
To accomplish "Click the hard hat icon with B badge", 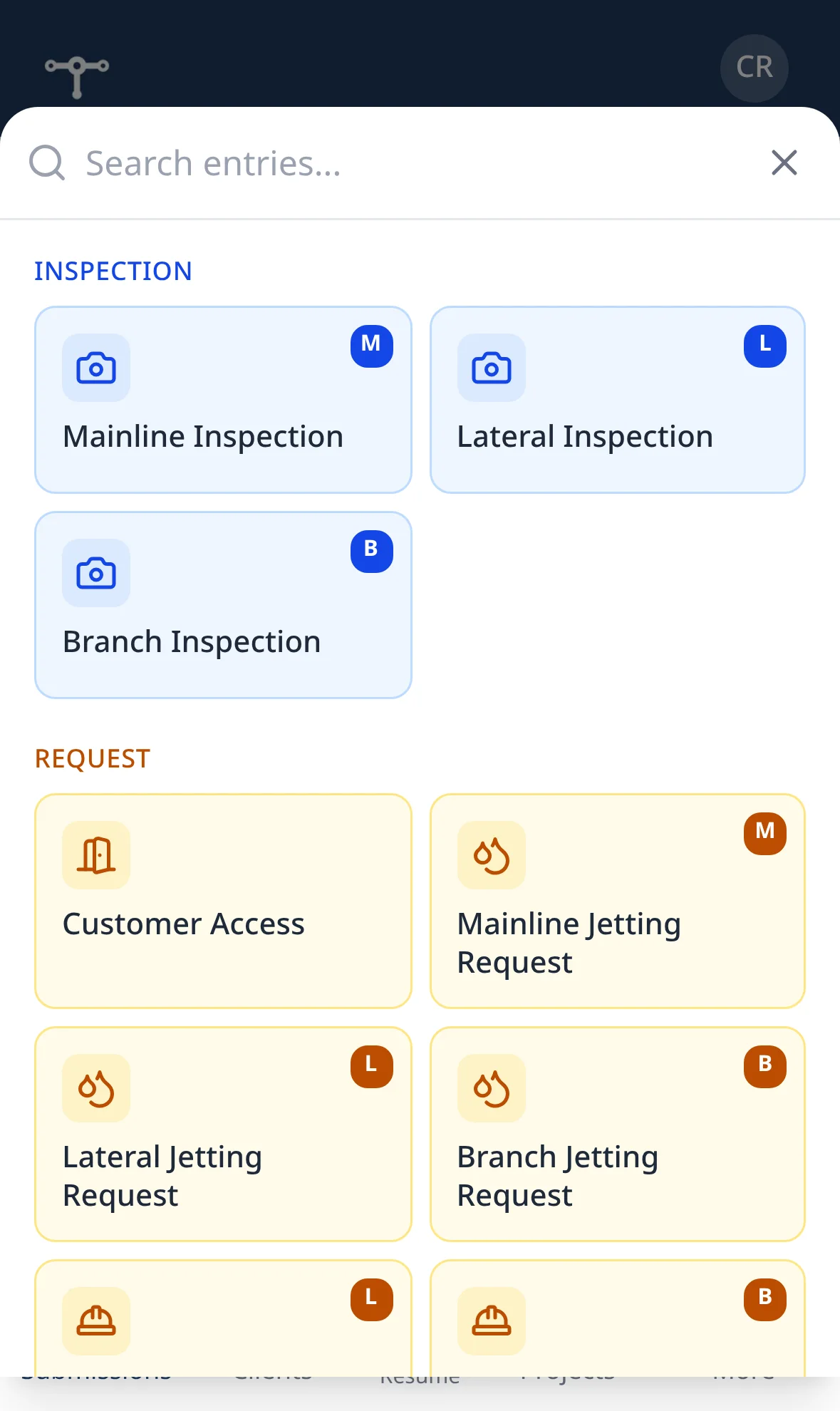I will pos(492,1321).
